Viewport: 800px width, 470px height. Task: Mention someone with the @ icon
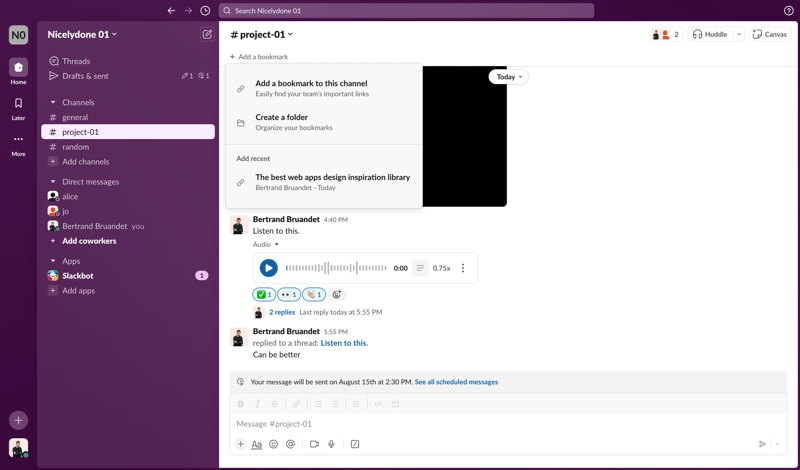point(290,444)
